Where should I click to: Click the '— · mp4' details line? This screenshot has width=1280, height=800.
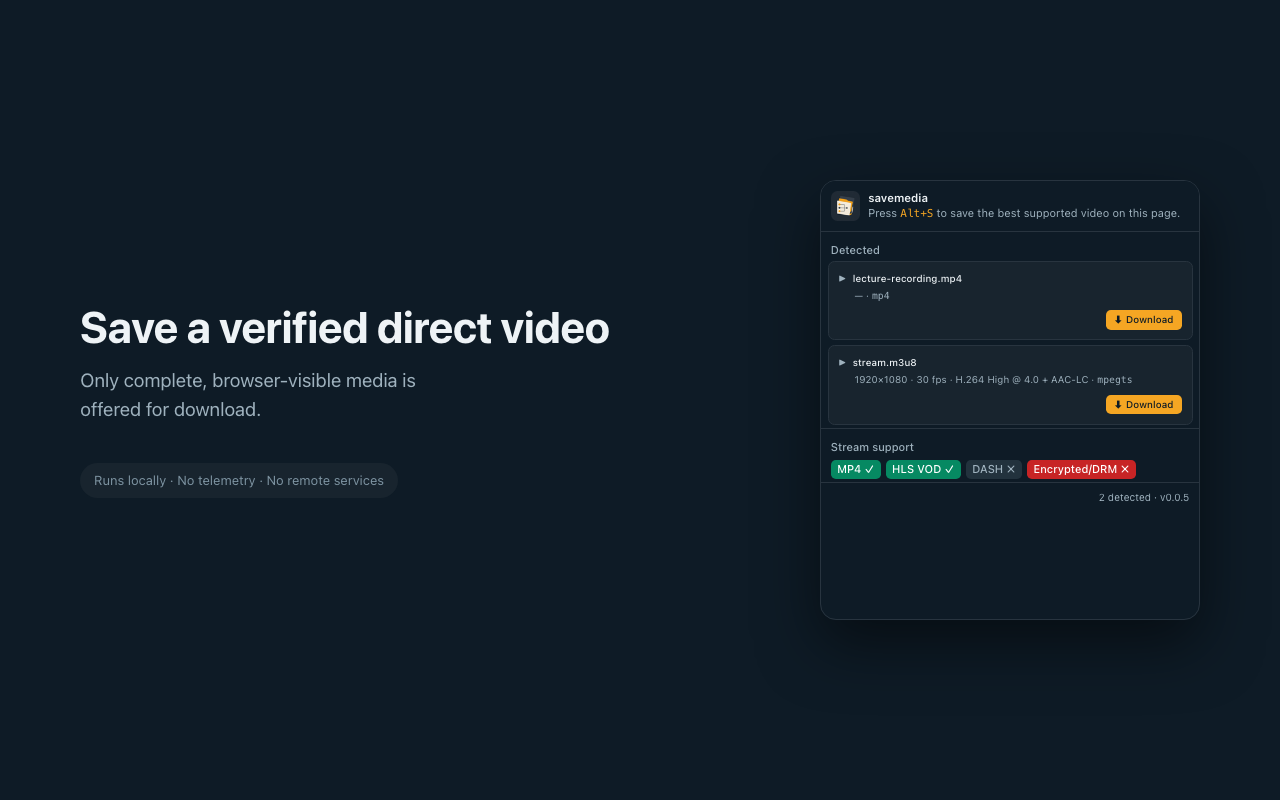tap(872, 296)
